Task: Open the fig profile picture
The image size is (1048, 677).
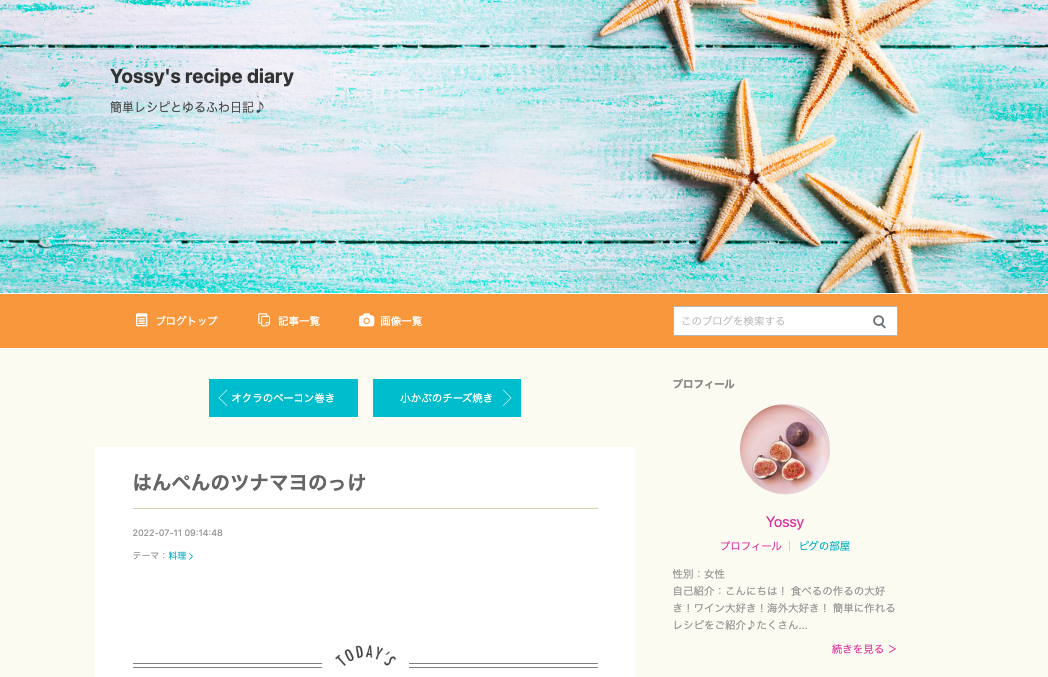Action: coord(785,449)
